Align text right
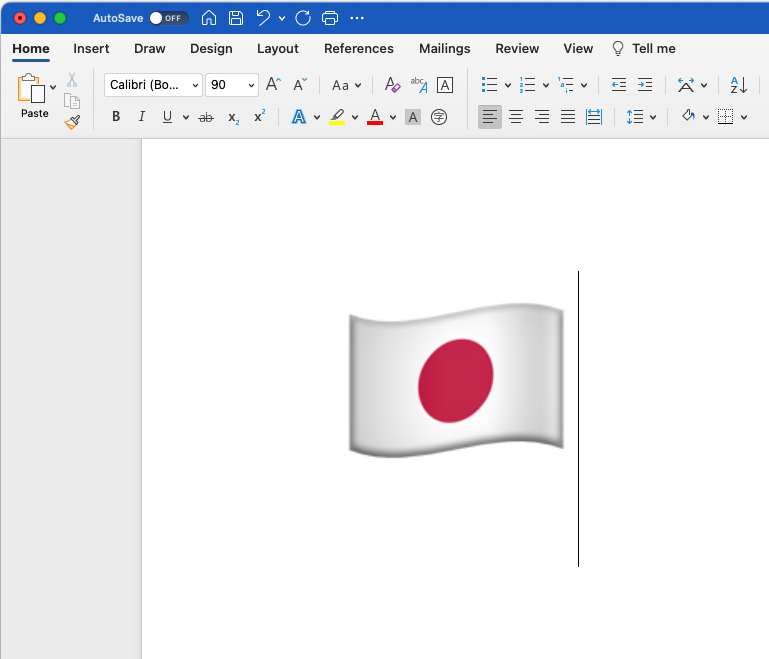The height and width of the screenshot is (659, 769). [541, 117]
